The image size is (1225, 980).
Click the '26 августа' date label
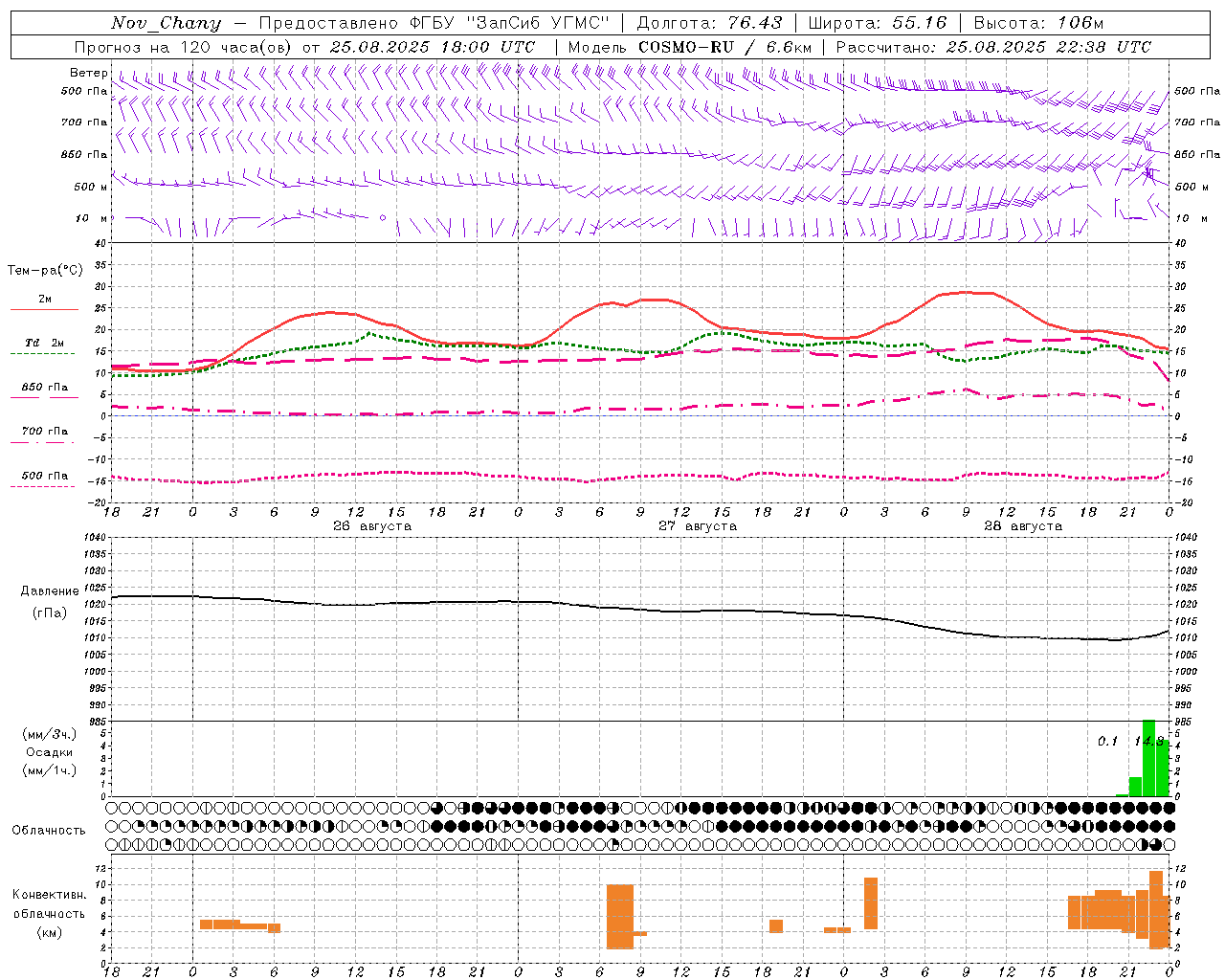tap(372, 526)
